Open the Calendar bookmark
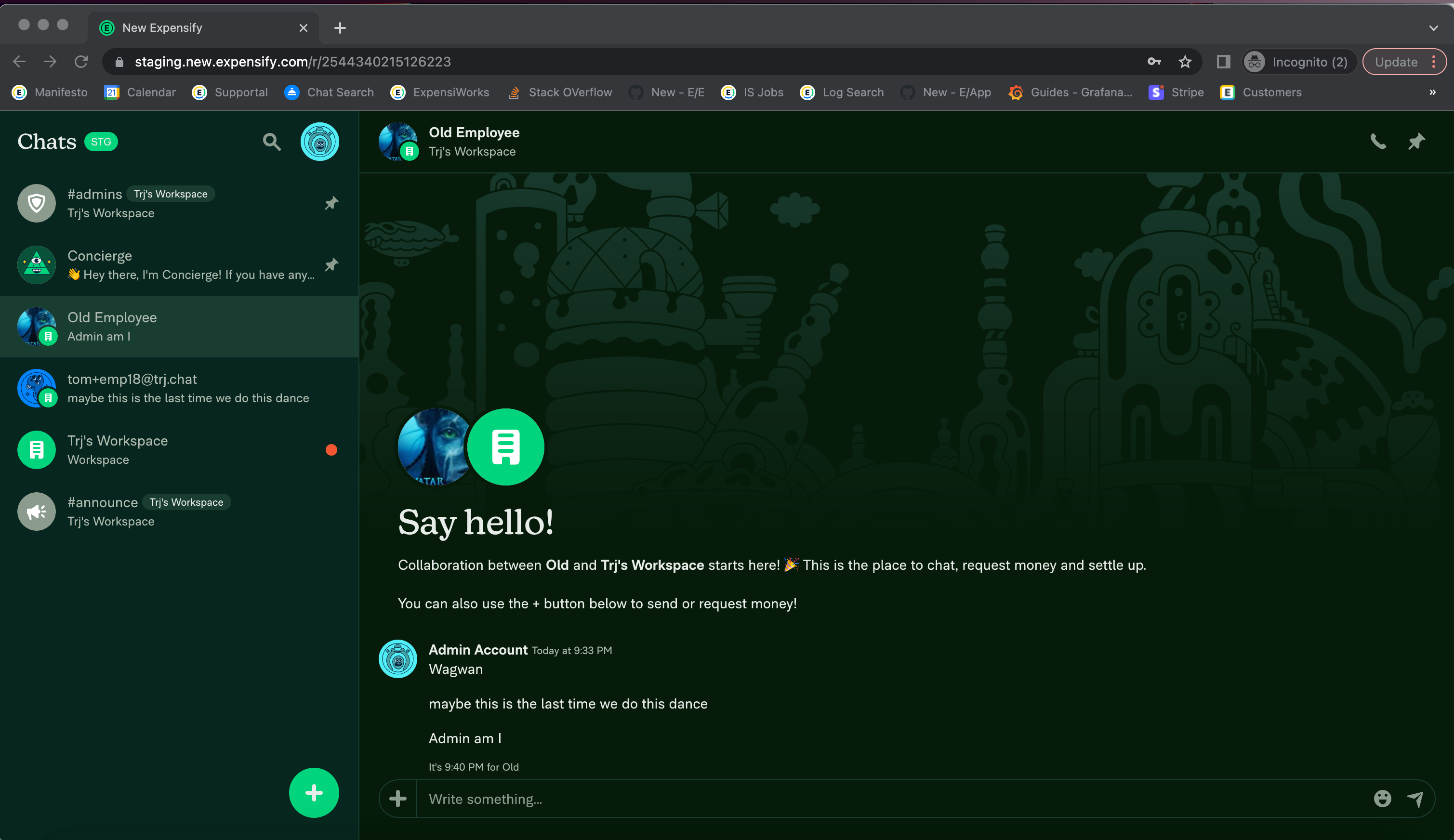Image resolution: width=1454 pixels, height=840 pixels. click(140, 92)
